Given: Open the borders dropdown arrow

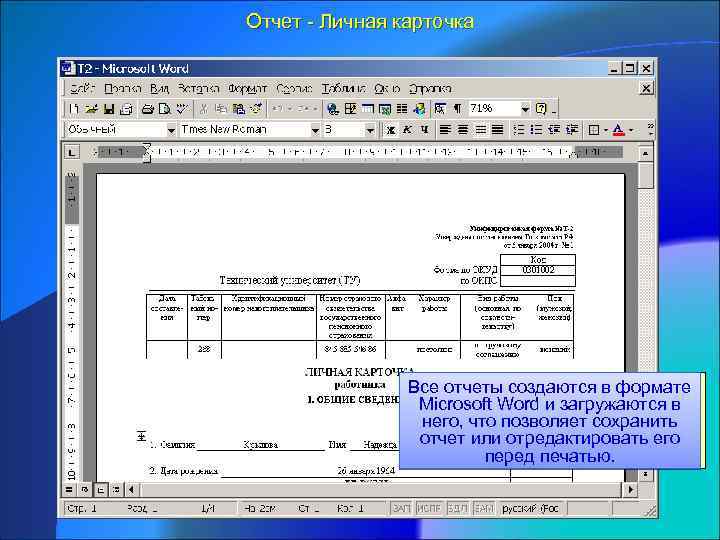Looking at the screenshot, I should click(x=606, y=130).
